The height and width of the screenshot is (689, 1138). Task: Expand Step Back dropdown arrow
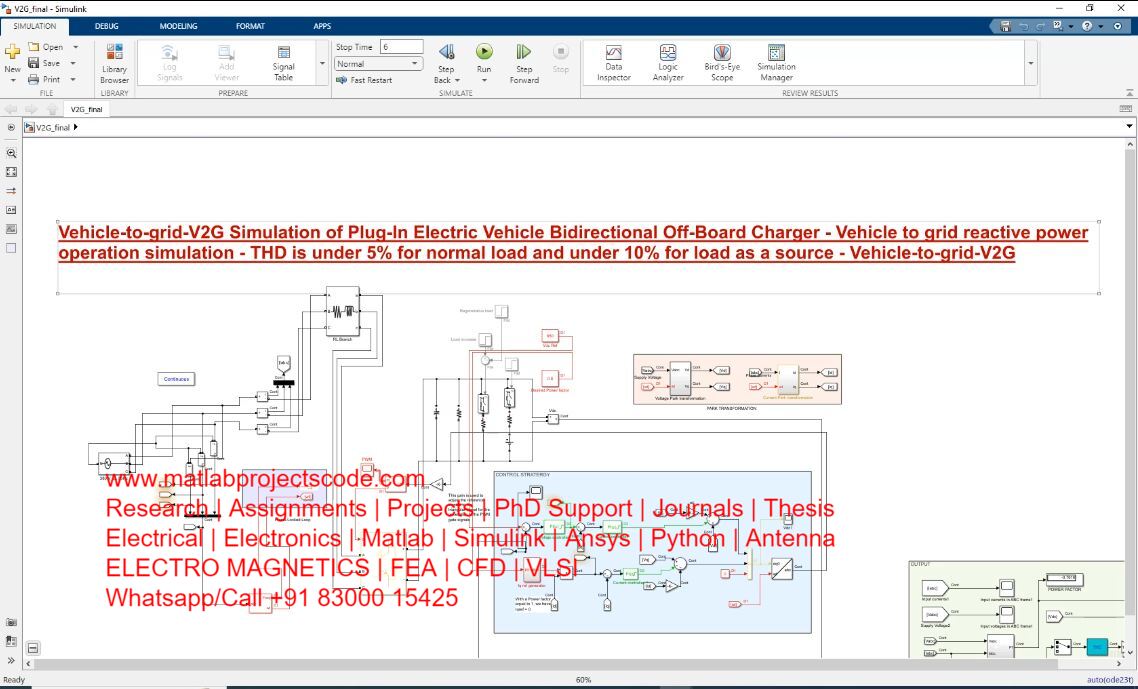click(458, 80)
